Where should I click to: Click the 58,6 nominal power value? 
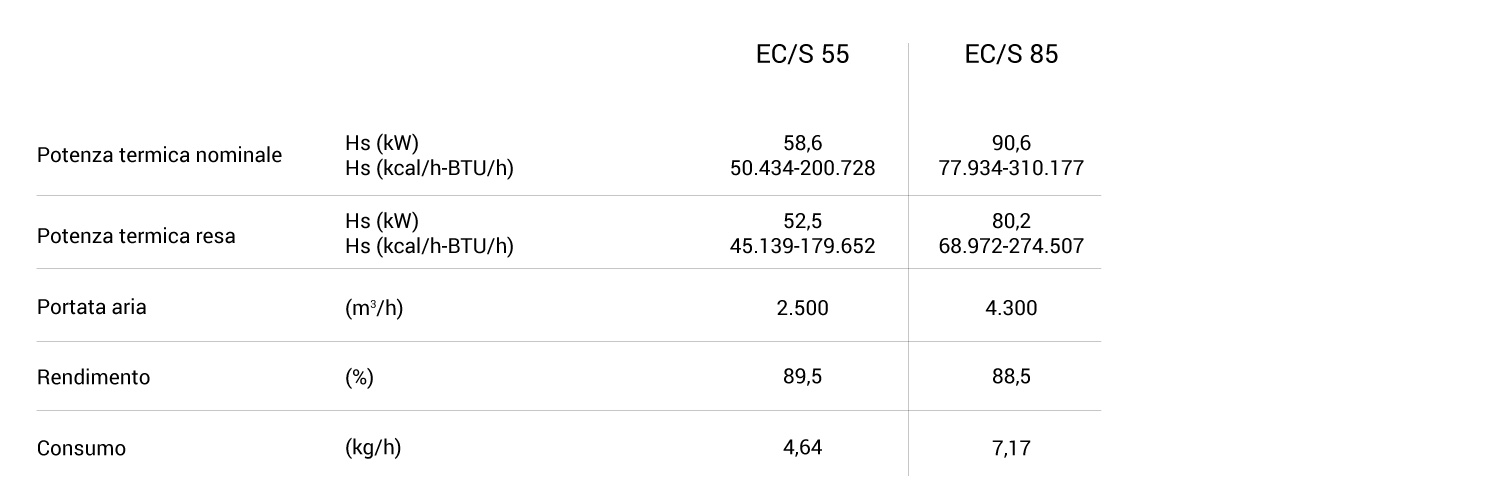click(x=802, y=143)
